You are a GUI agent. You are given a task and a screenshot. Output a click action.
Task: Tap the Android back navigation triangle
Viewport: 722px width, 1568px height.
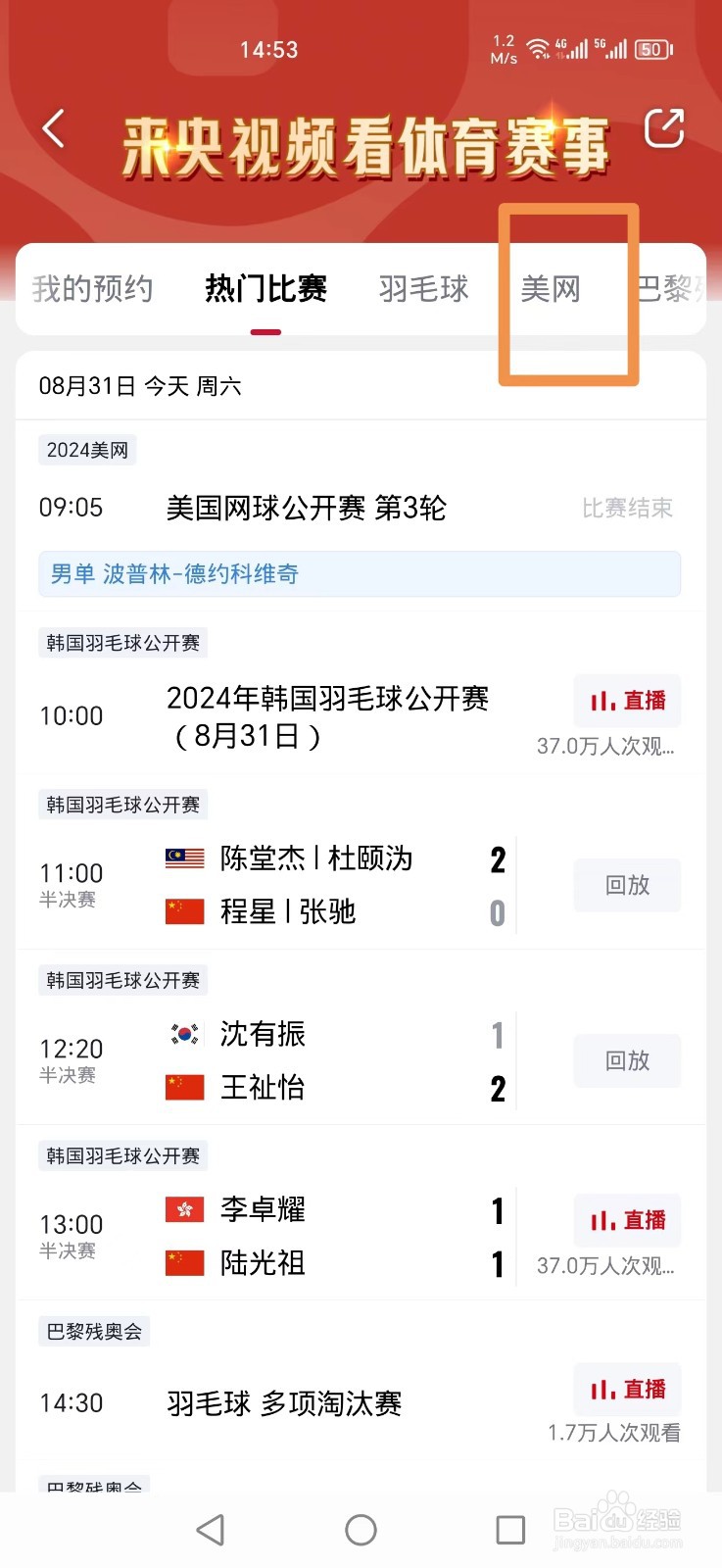click(211, 1530)
